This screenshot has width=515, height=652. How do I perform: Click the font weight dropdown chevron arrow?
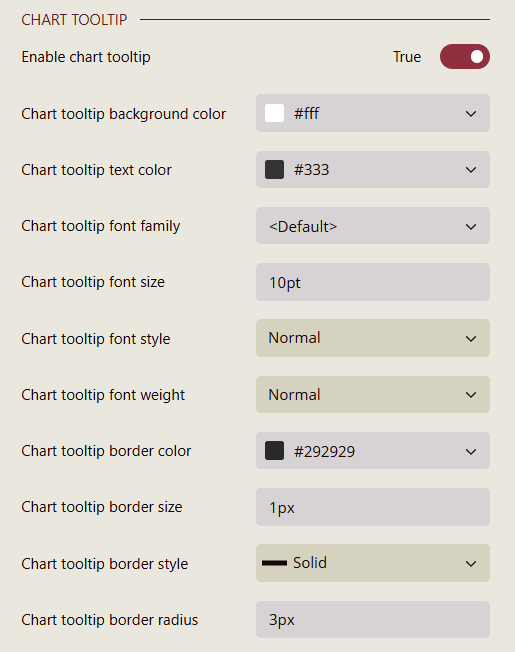coord(471,395)
